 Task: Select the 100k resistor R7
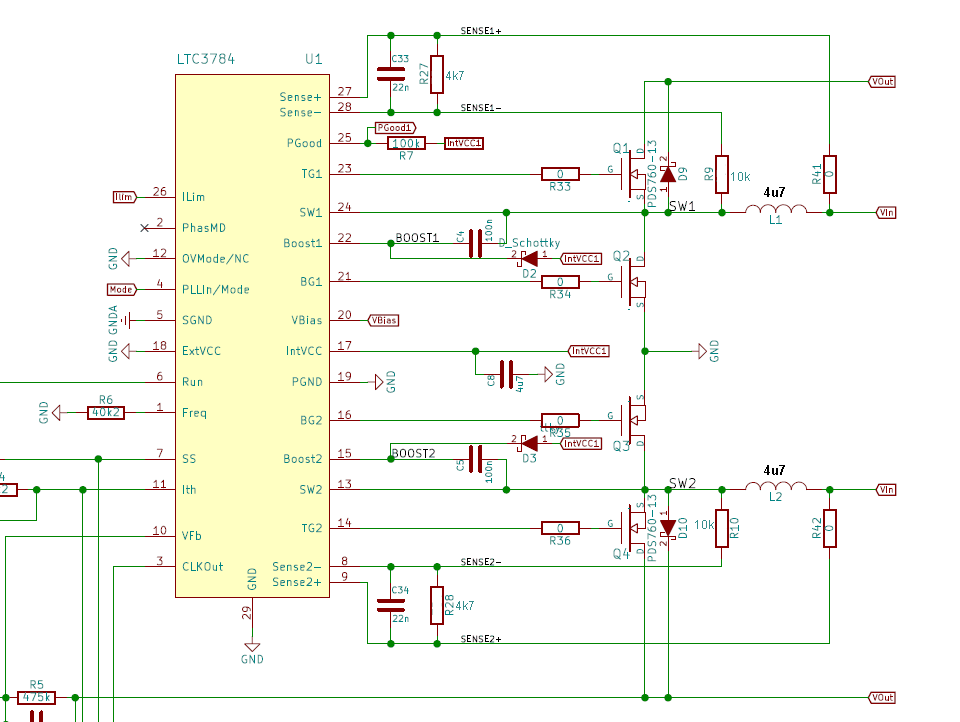pyautogui.click(x=406, y=143)
